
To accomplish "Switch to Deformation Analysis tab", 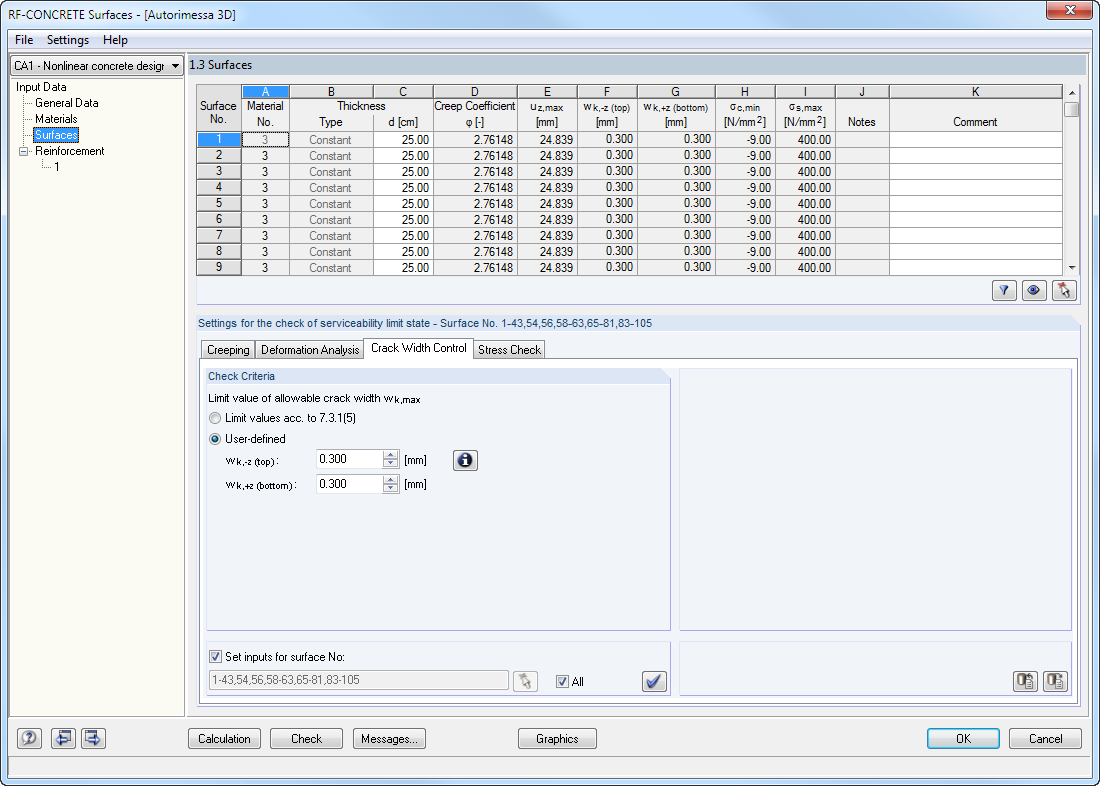I will [x=310, y=349].
